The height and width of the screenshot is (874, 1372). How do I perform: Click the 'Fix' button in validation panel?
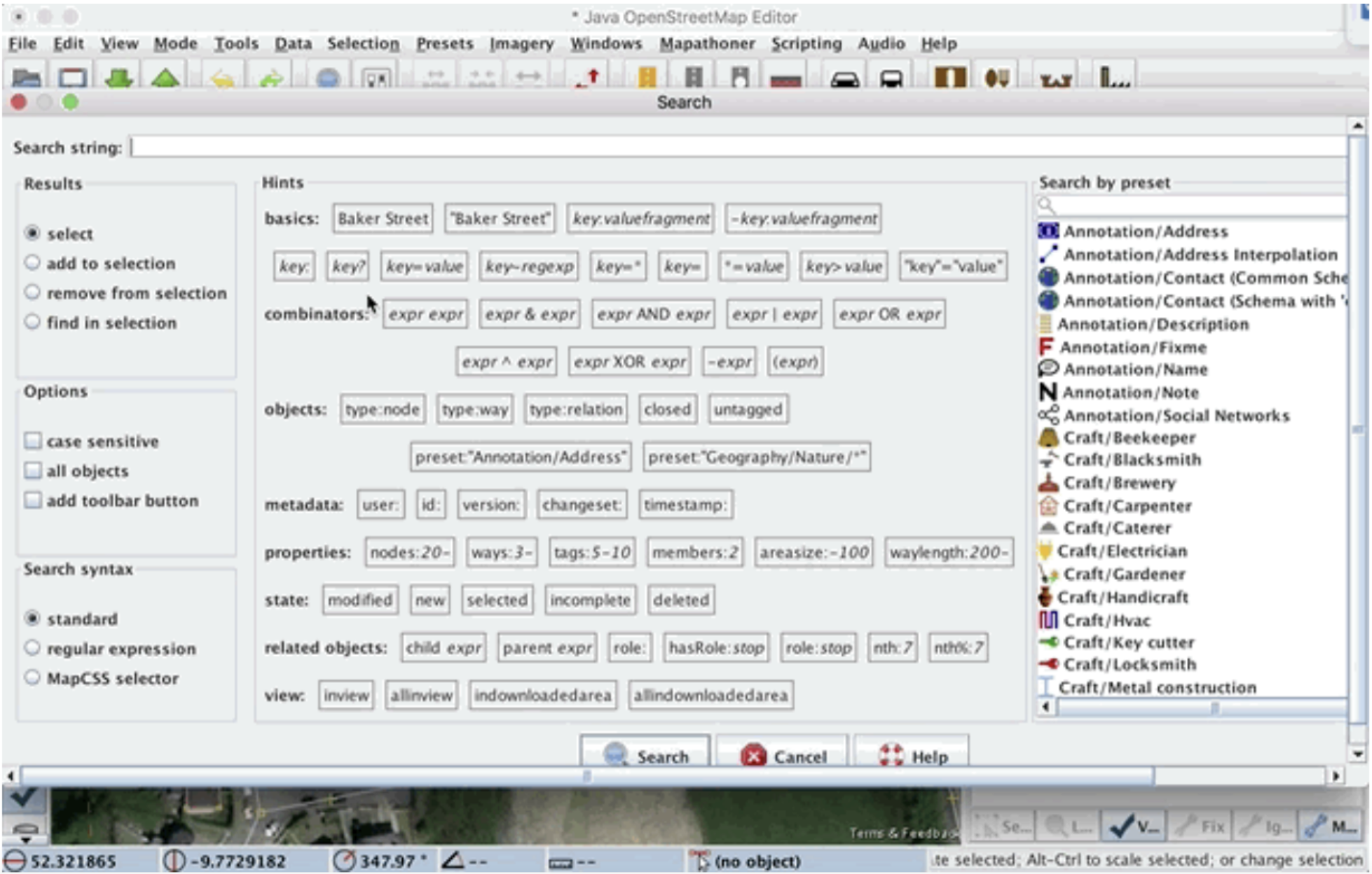tap(1200, 826)
